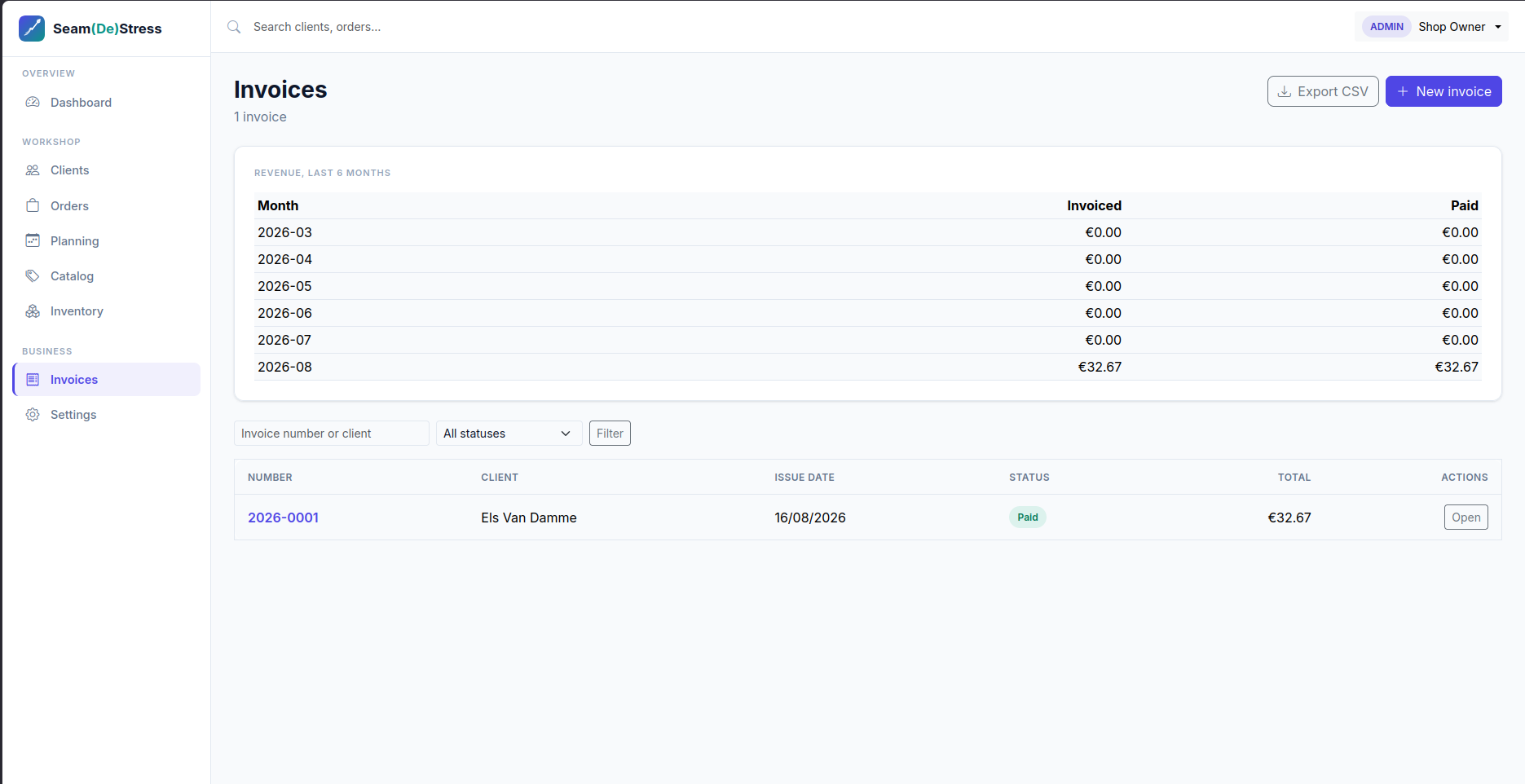Expand the All statuses dropdown
The width and height of the screenshot is (1525, 784).
click(509, 434)
